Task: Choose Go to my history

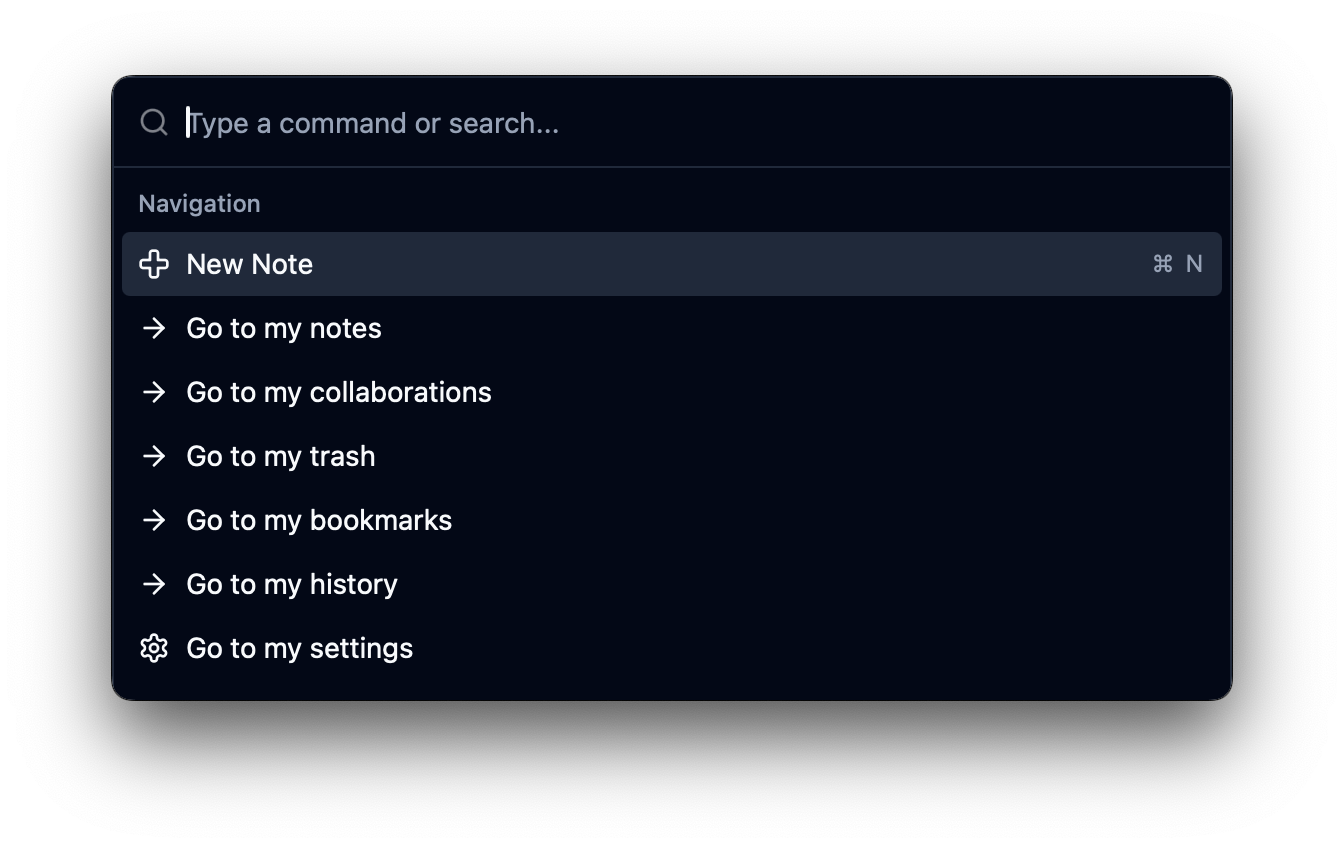Action: tap(292, 584)
